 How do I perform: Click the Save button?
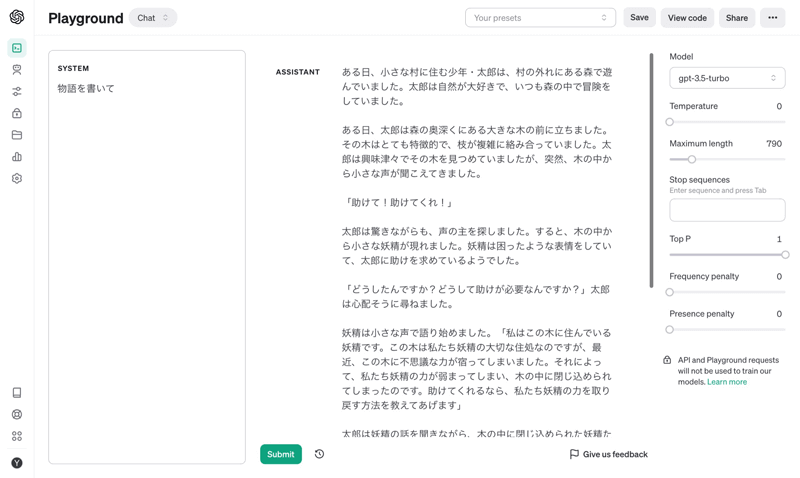click(639, 18)
